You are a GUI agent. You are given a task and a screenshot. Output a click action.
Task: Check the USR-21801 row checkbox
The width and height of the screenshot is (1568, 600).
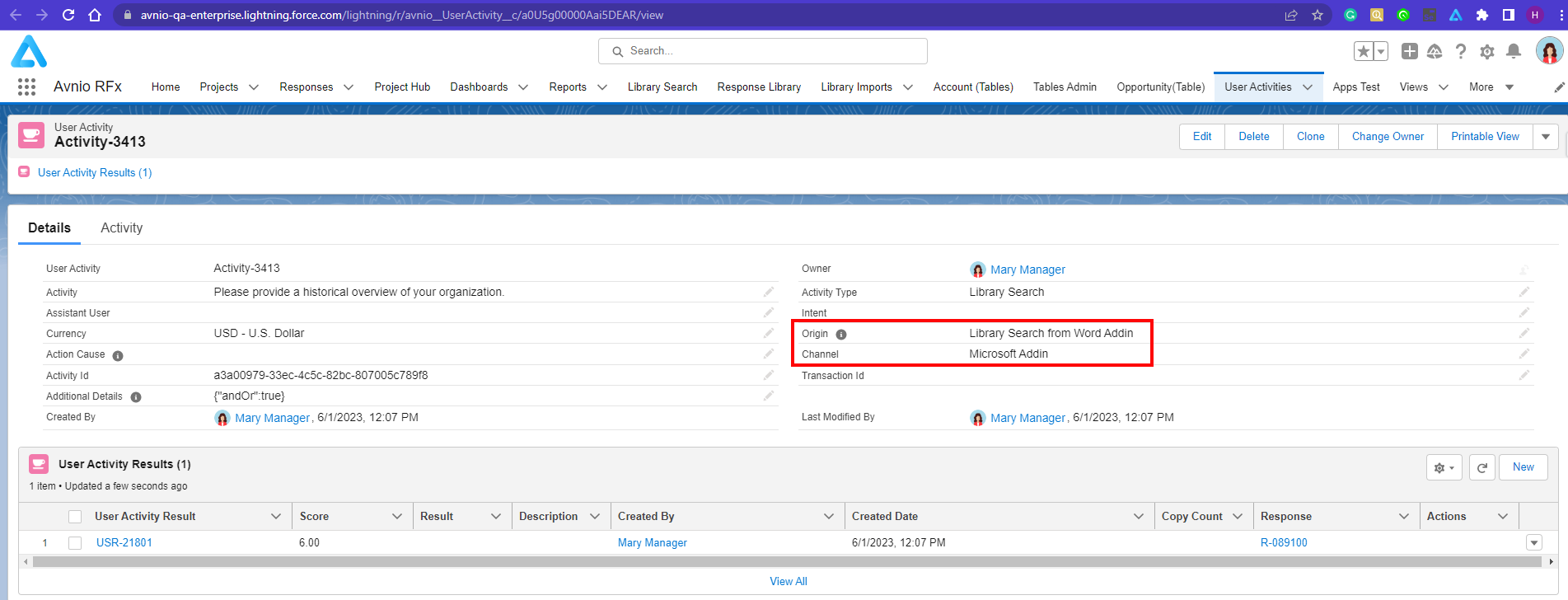[75, 543]
